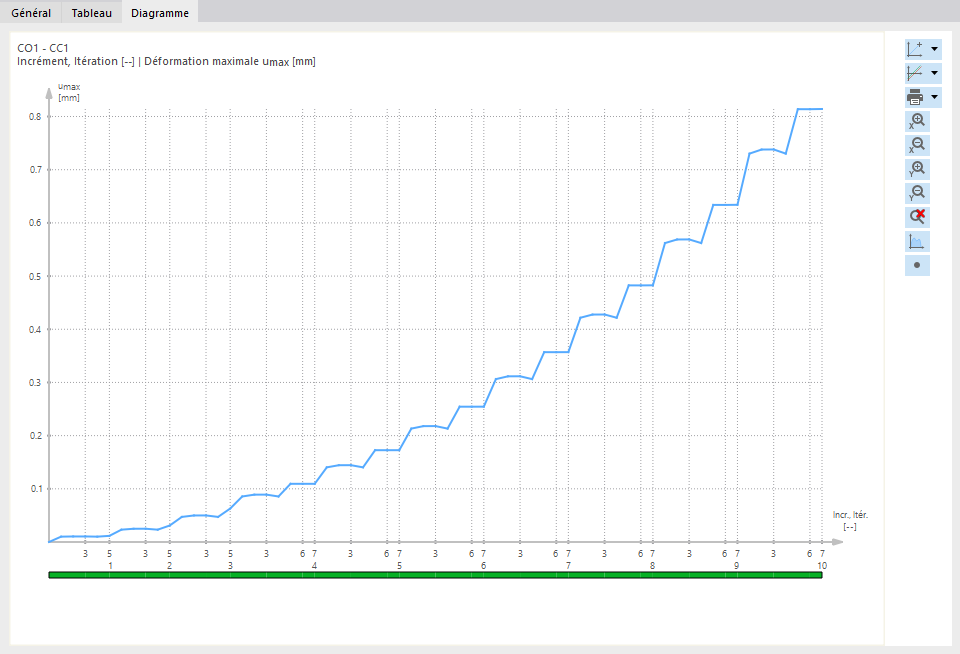Click the 'Déformation maximale umax [mm]' subtitle
The height and width of the screenshot is (654, 960).
click(230, 61)
